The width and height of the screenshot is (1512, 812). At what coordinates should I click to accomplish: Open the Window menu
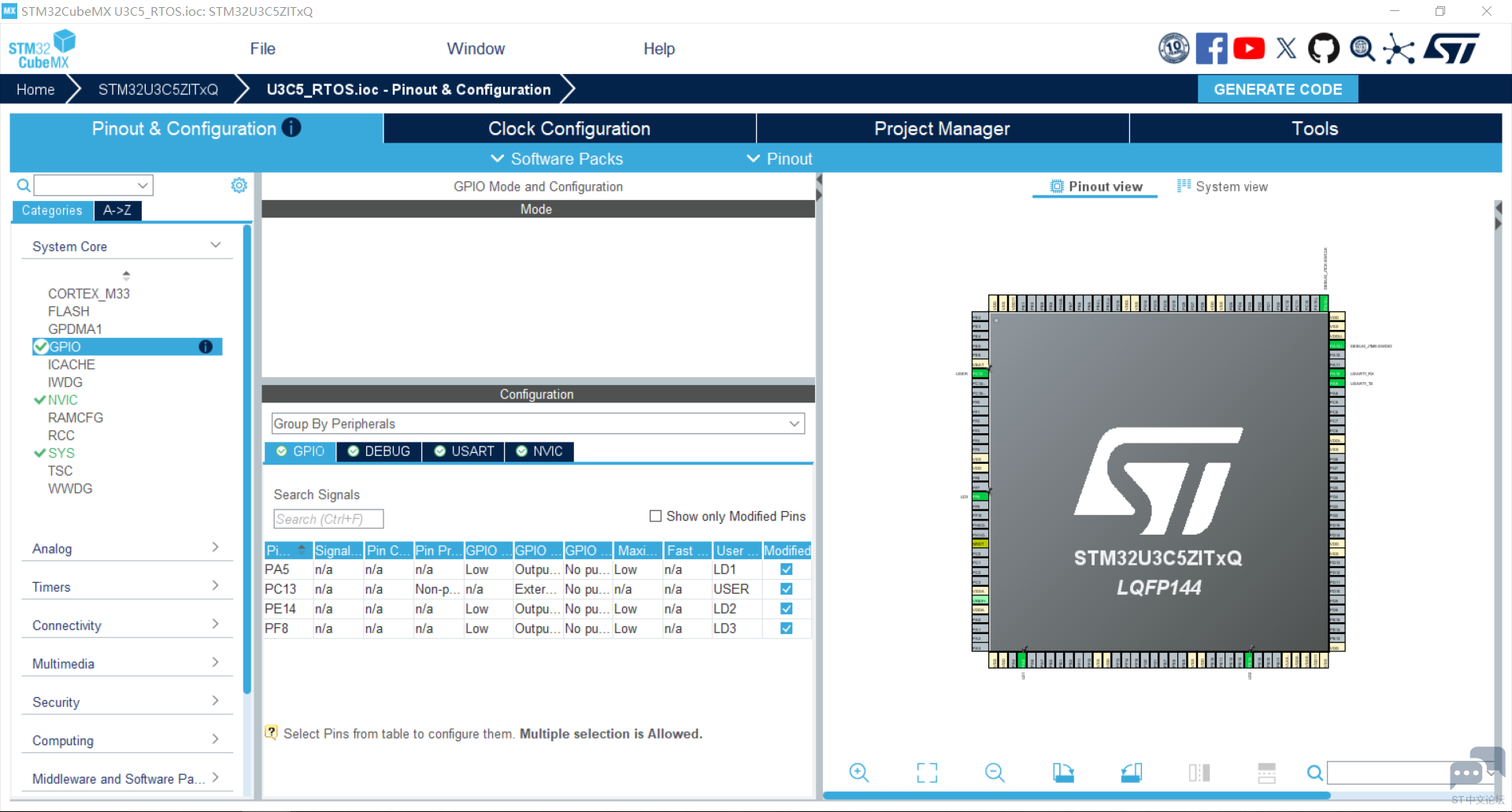(476, 49)
